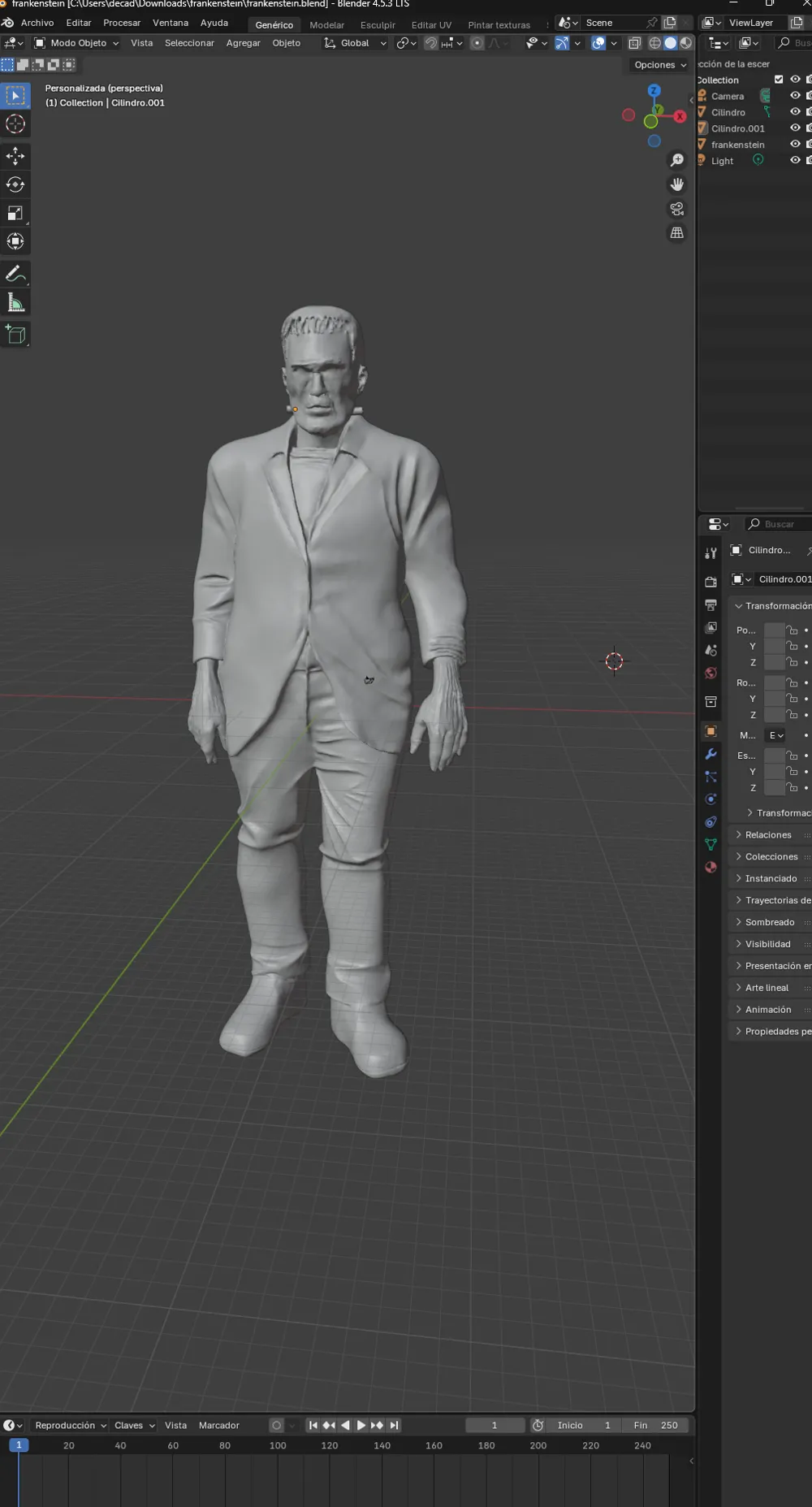812x1507 pixels.
Task: Open the Material properties tab
Action: [710, 867]
